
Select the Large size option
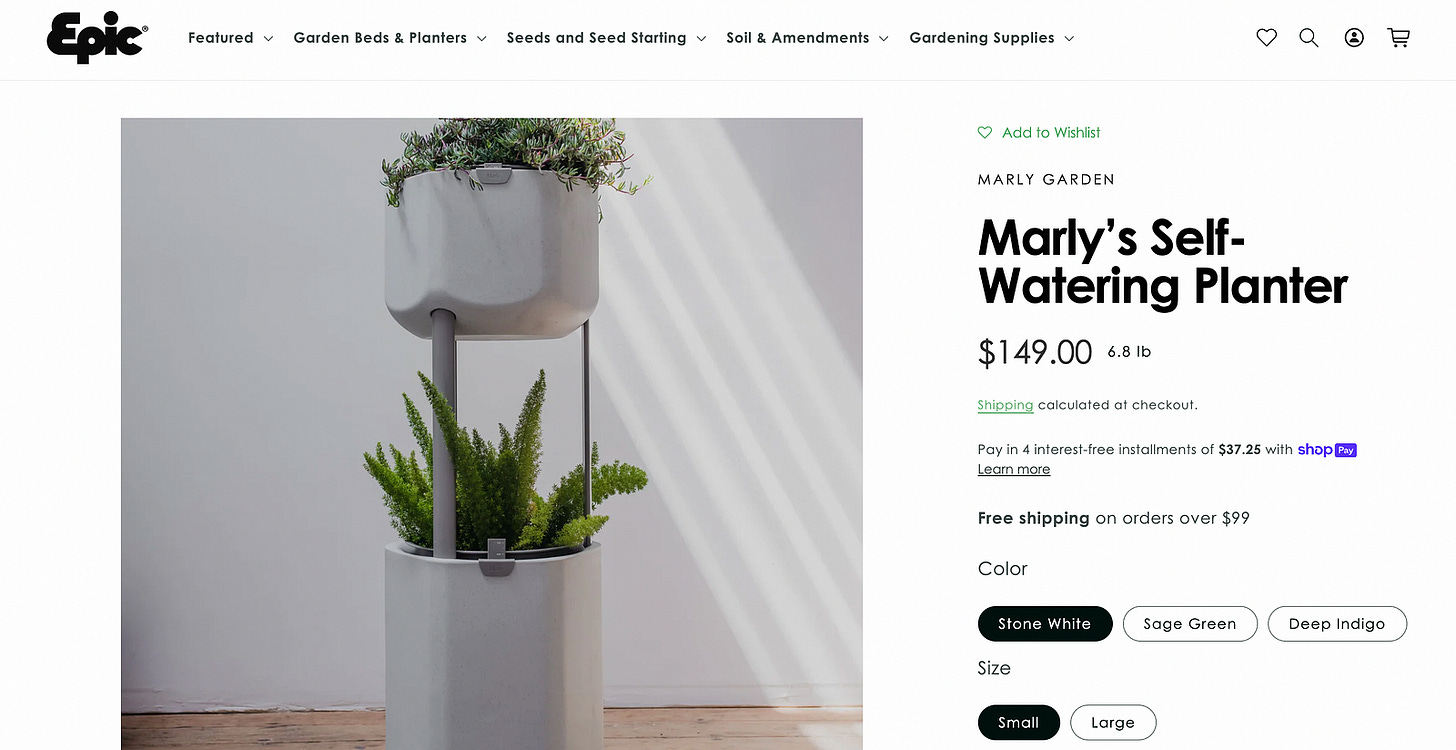(1113, 722)
